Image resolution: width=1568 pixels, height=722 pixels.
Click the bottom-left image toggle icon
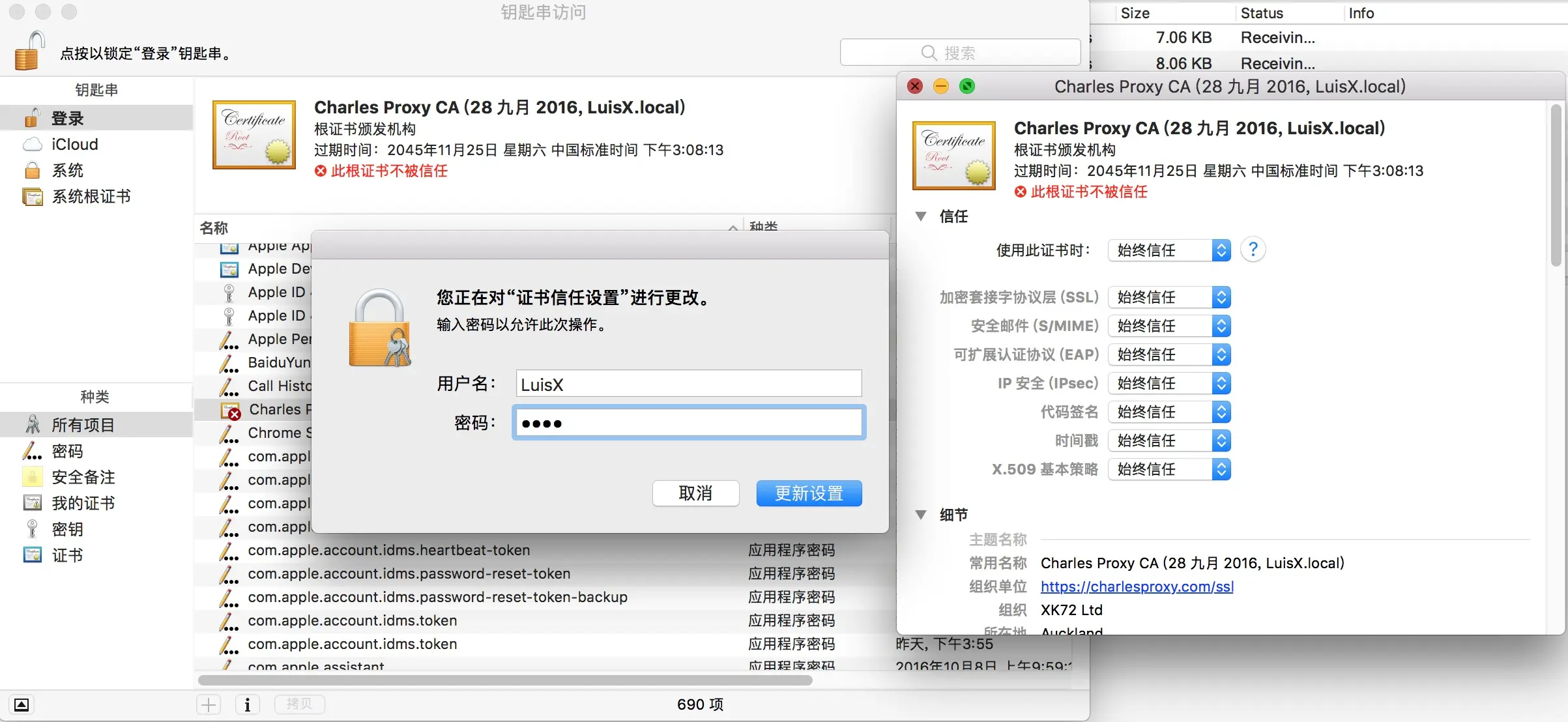point(21,704)
